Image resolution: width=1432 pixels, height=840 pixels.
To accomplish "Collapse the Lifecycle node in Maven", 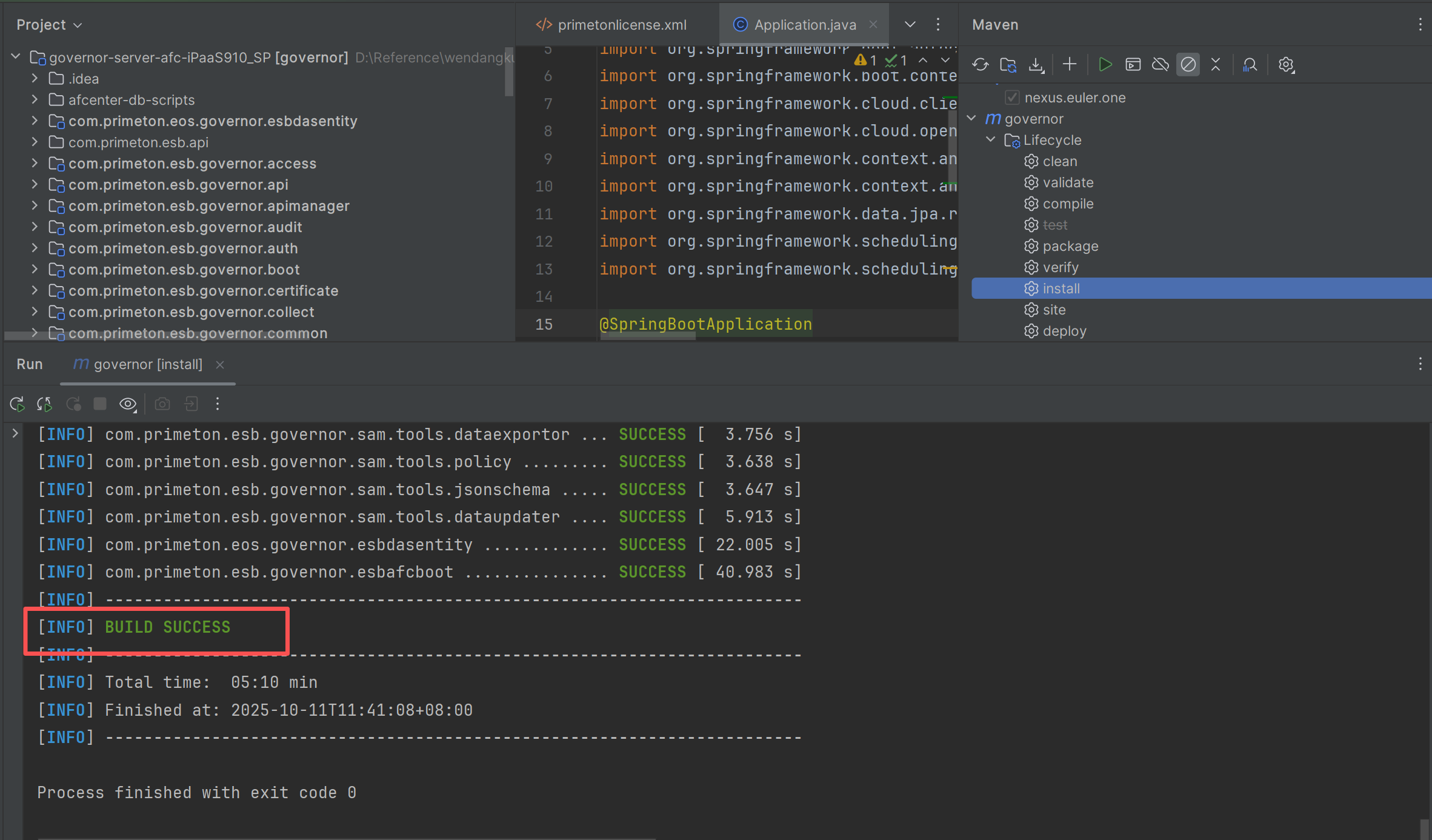I will pyautogui.click(x=990, y=140).
